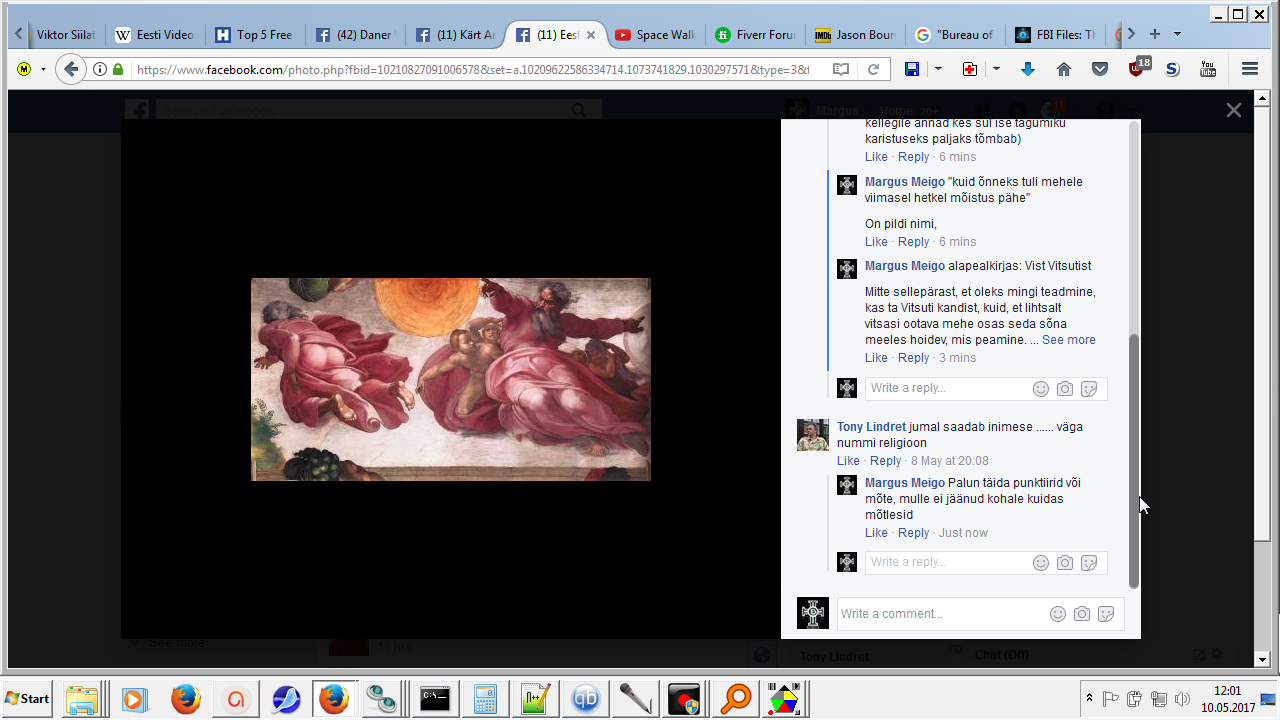1280x720 pixels.
Task: Open the "8 May at 20:08" timestamp
Action: (x=949, y=461)
